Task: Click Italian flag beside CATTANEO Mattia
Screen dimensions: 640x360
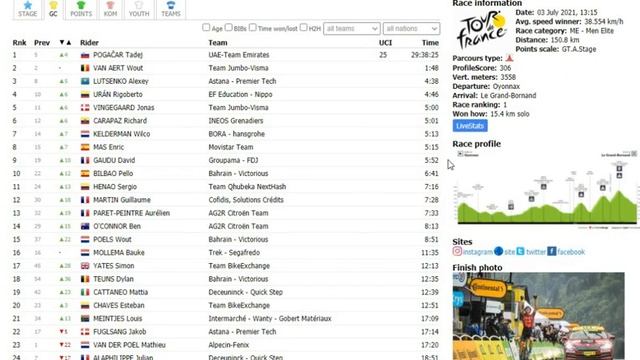Action: [85, 293]
